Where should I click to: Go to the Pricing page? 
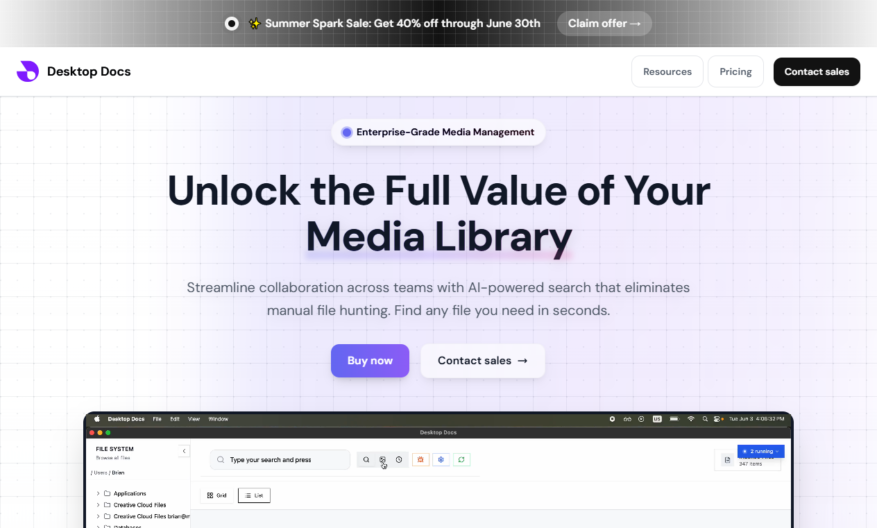pyautogui.click(x=735, y=72)
